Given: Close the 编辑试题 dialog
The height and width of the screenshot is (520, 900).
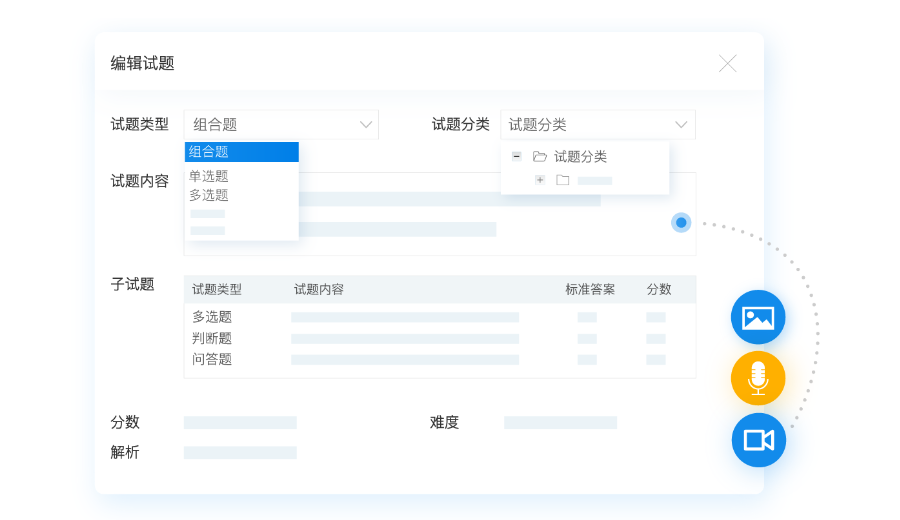Looking at the screenshot, I should click(727, 63).
